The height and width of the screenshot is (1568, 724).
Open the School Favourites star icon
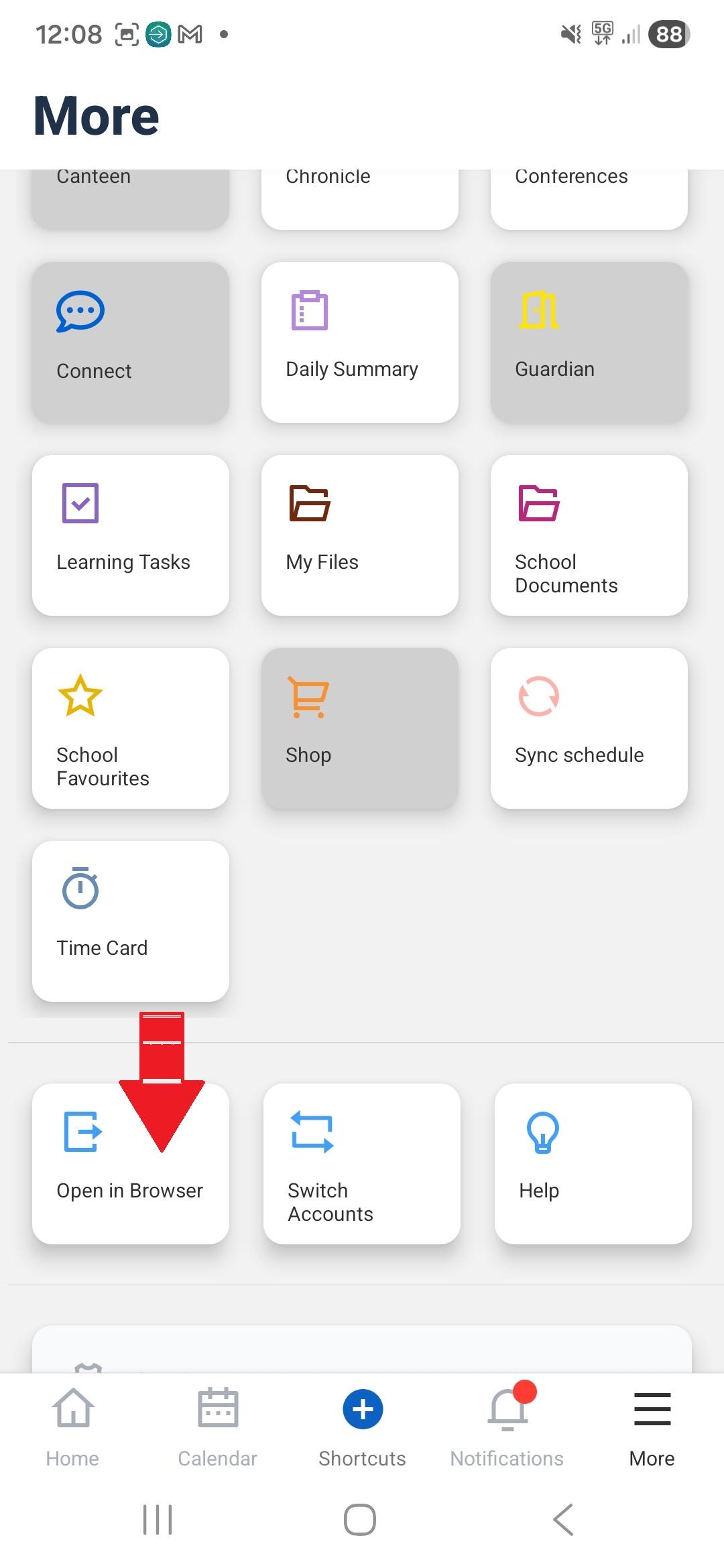coord(80,696)
